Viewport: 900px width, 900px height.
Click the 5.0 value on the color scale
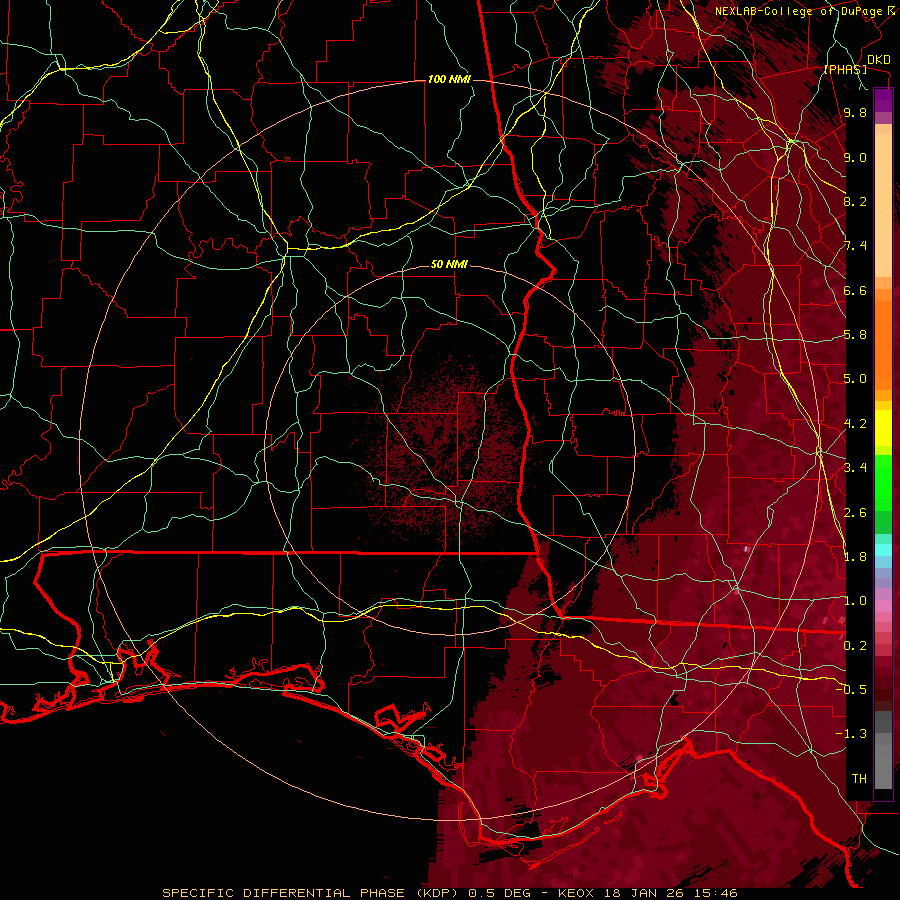[855, 379]
